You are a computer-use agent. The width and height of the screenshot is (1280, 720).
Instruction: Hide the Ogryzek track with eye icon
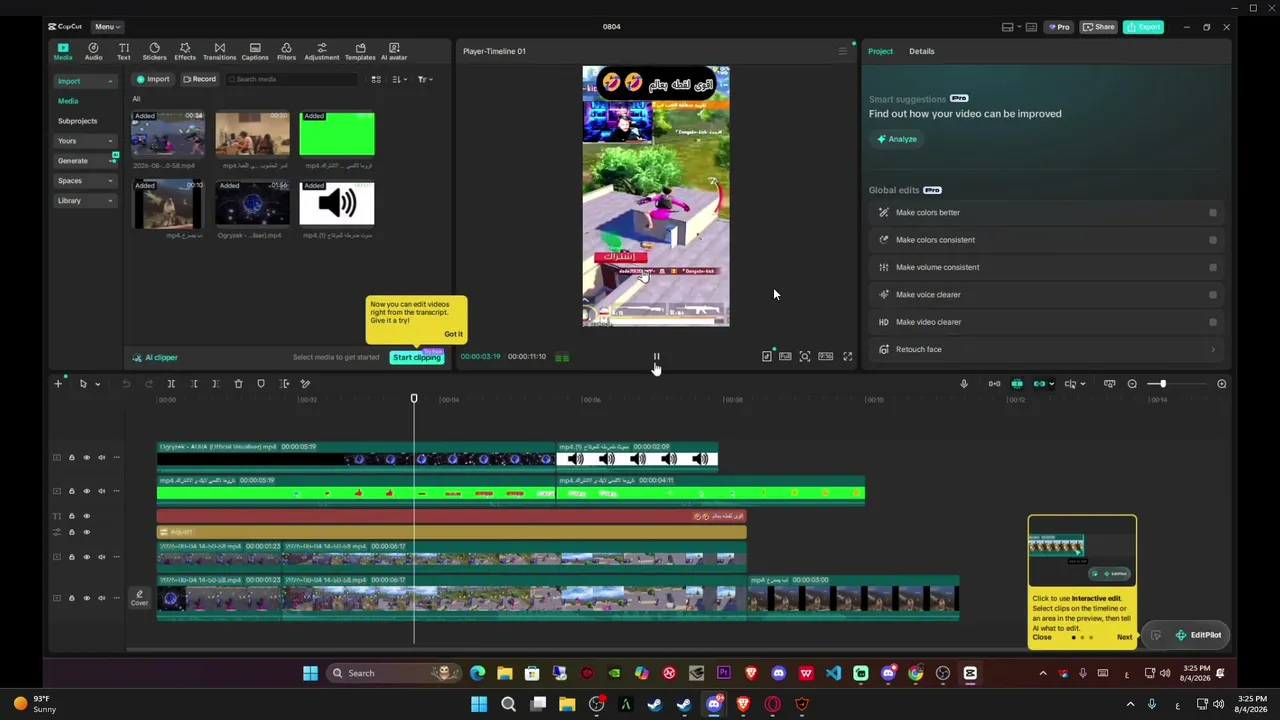(86, 458)
